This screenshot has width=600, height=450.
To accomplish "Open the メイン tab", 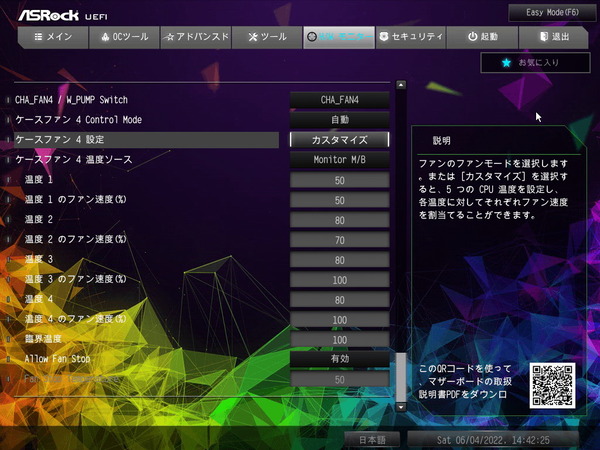I will (52, 37).
